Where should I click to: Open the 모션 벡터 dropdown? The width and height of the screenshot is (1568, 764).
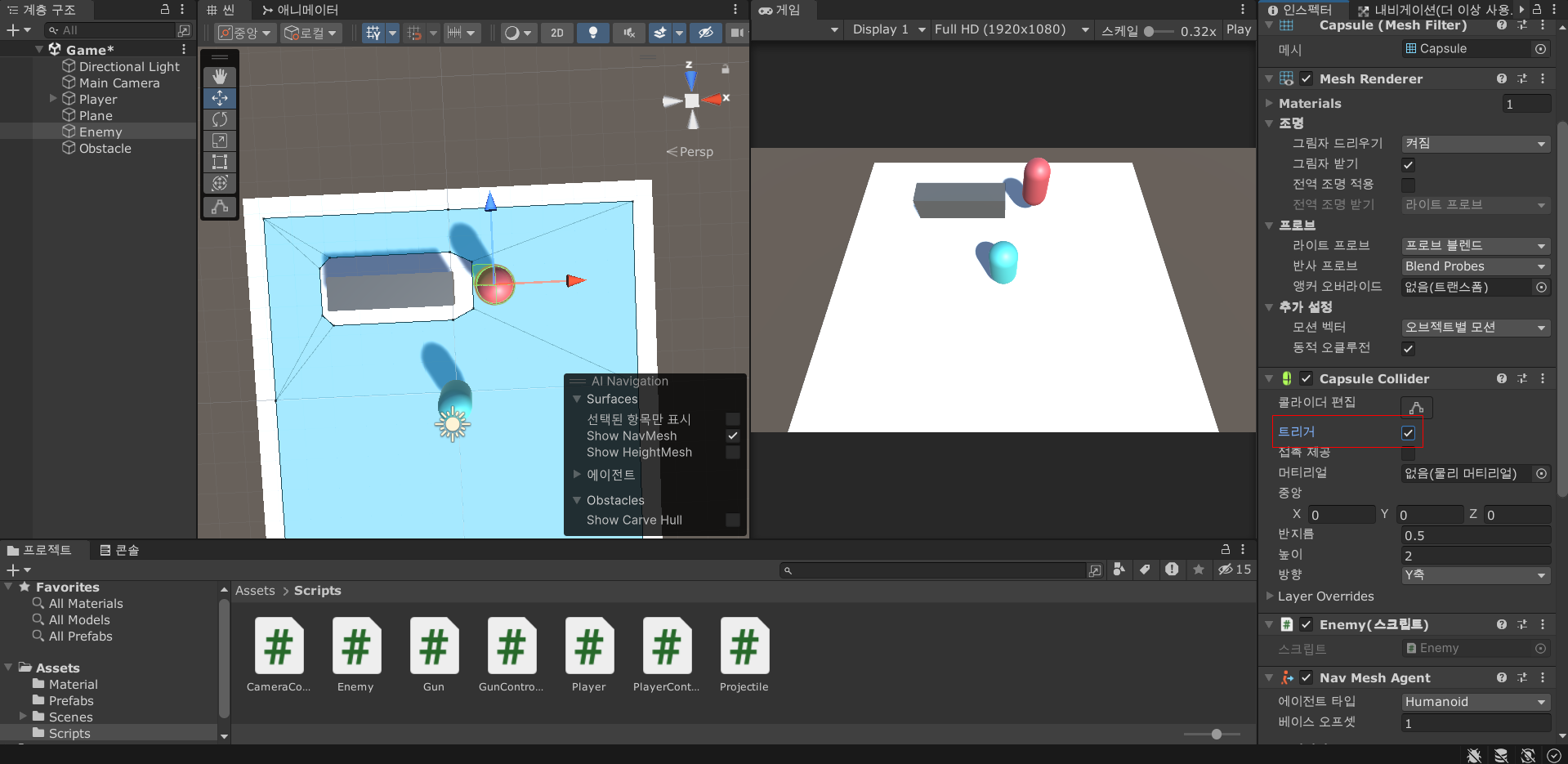[x=1476, y=328]
